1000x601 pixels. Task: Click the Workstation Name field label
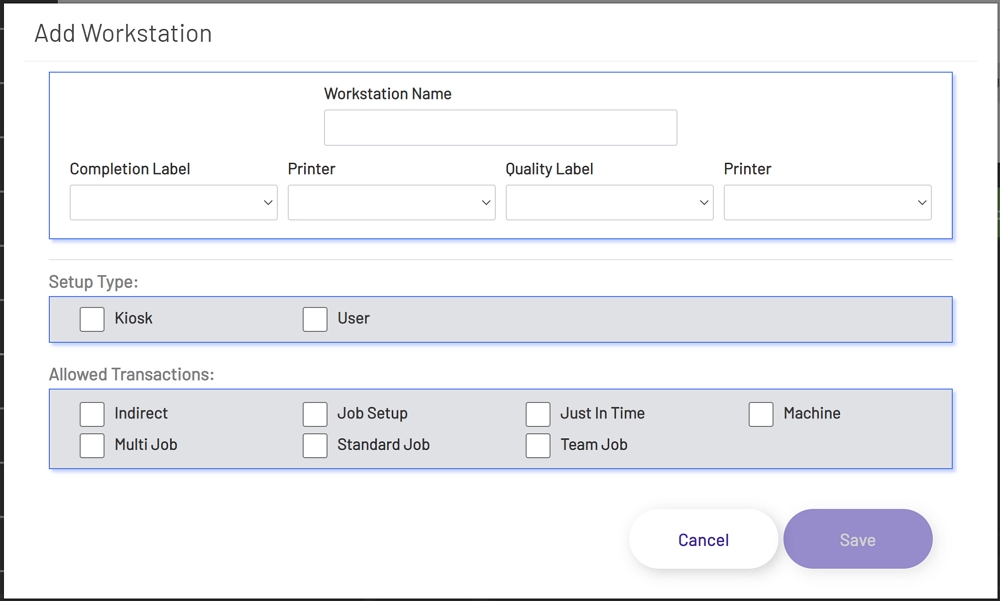pyautogui.click(x=387, y=94)
